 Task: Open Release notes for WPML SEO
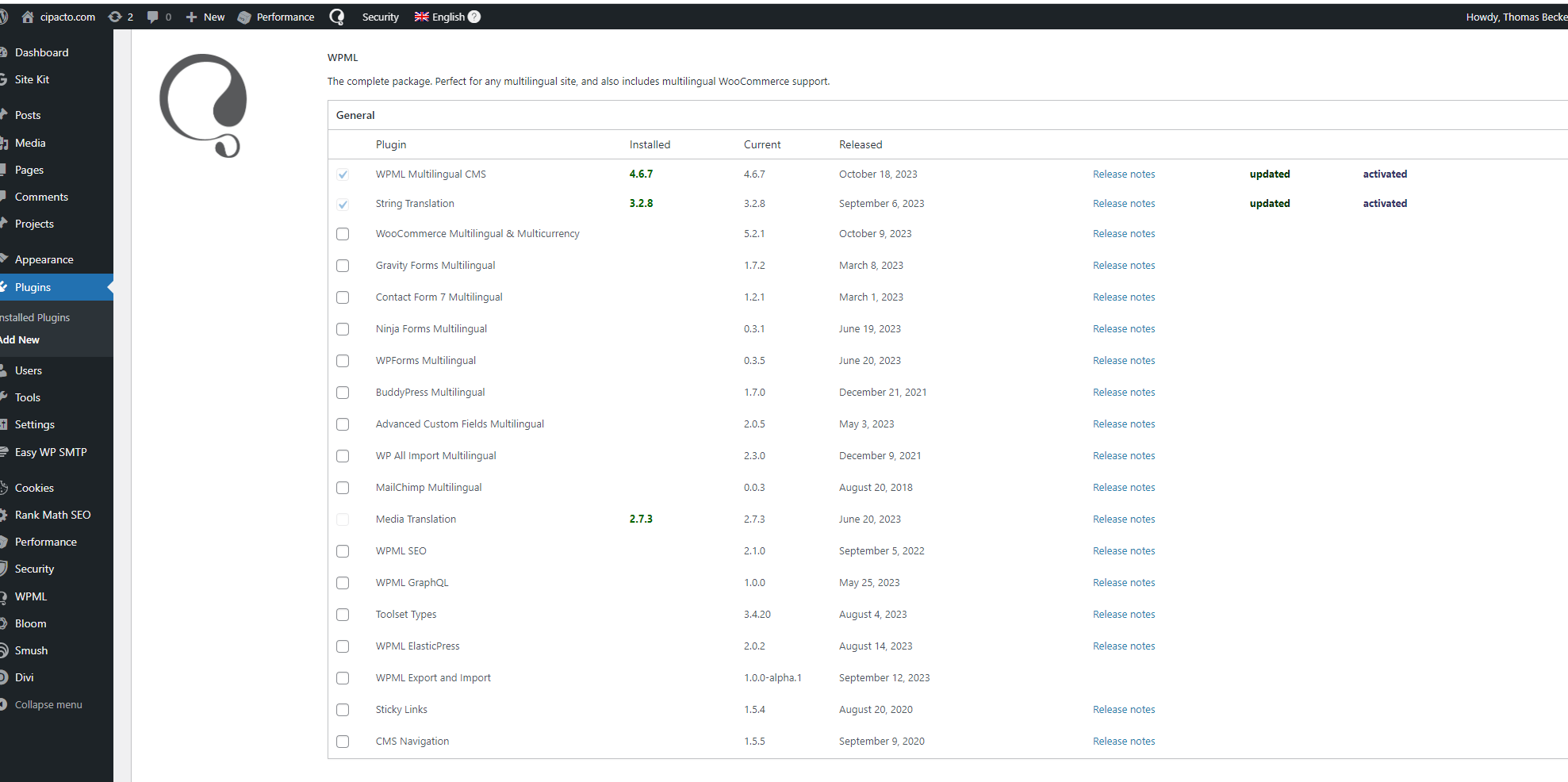pos(1124,551)
